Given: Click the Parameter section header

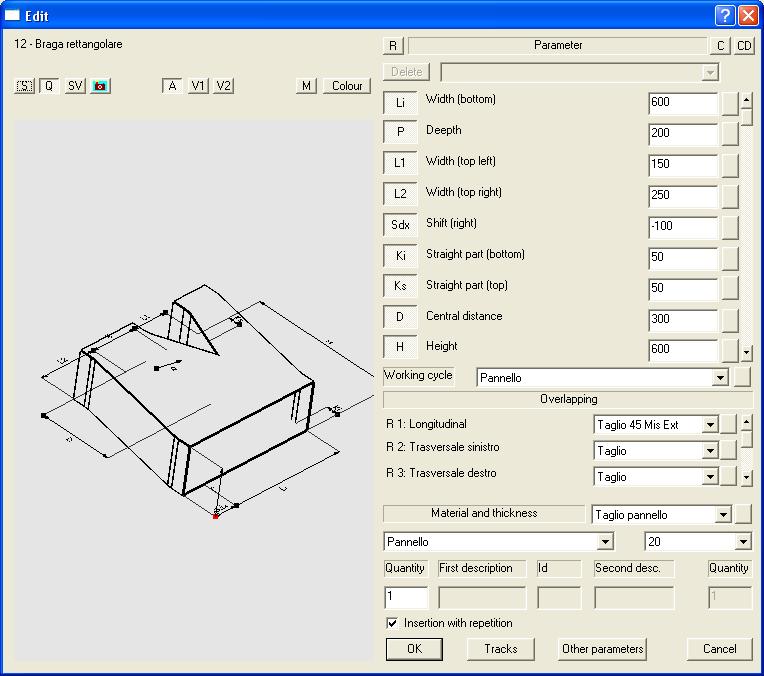Looking at the screenshot, I should click(x=557, y=46).
